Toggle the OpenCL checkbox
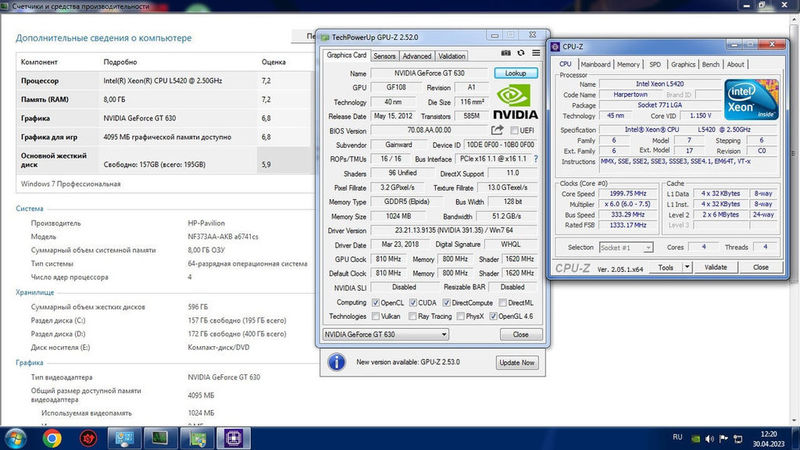 [376, 303]
